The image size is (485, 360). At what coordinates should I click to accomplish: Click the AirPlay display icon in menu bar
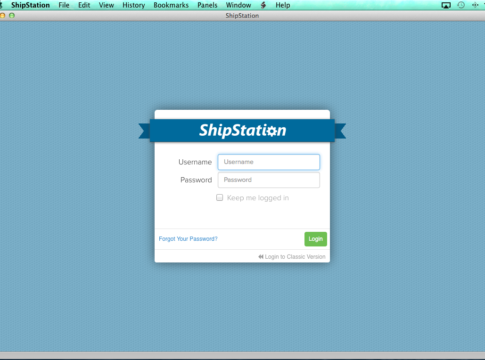pos(446,5)
